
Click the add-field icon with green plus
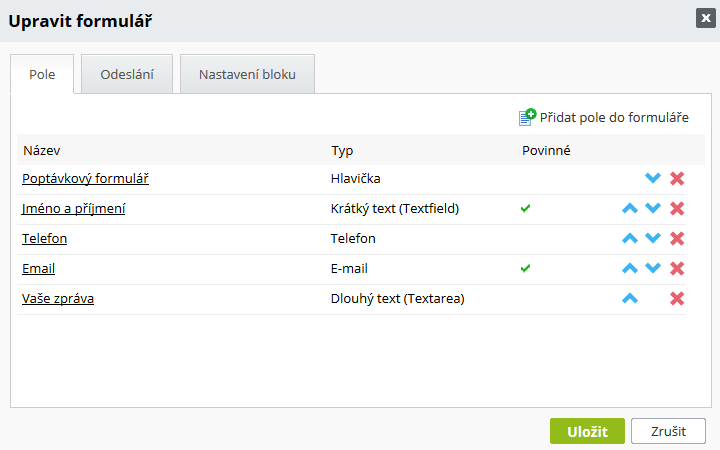pyautogui.click(x=527, y=117)
